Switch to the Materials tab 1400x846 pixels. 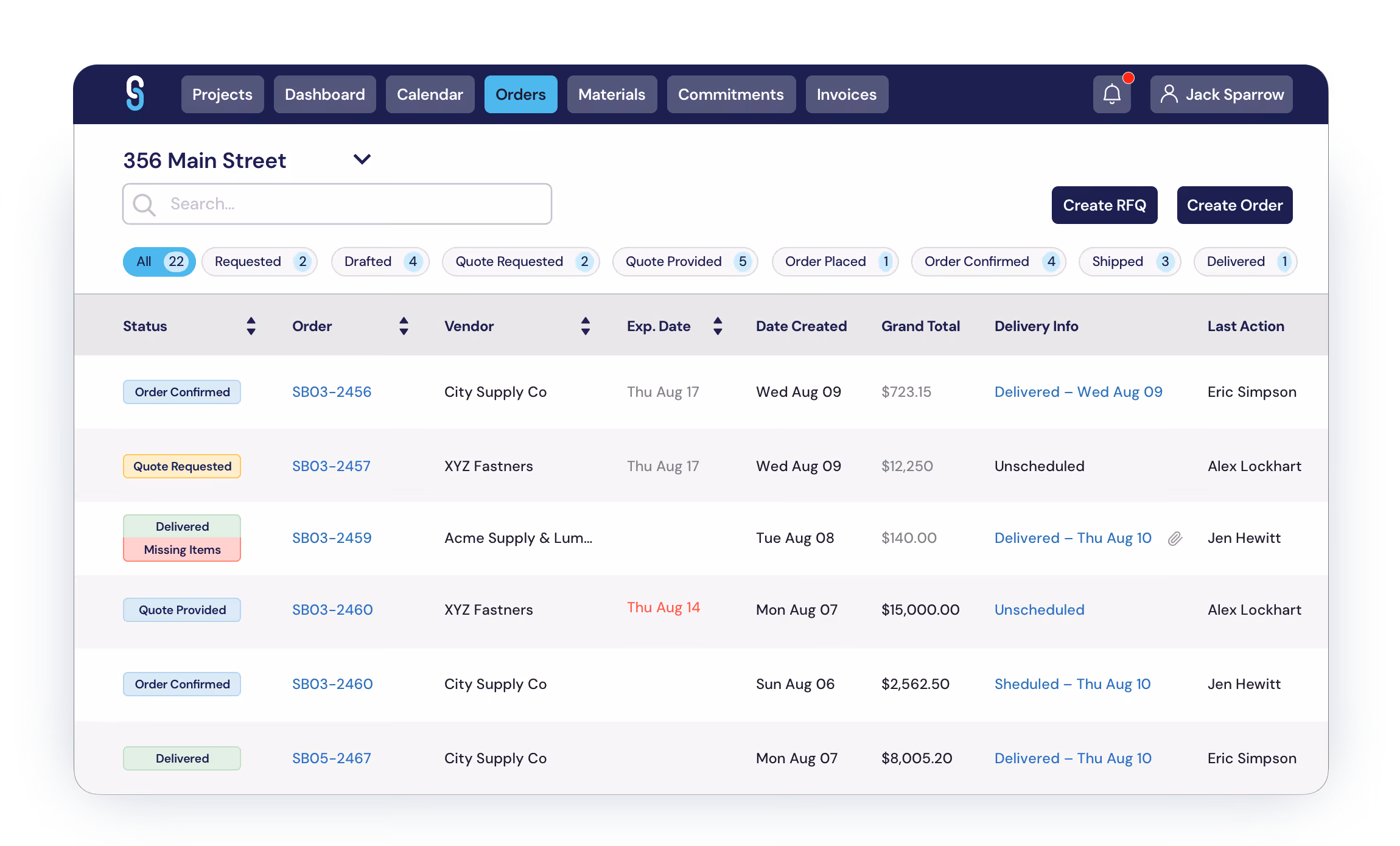click(x=611, y=94)
